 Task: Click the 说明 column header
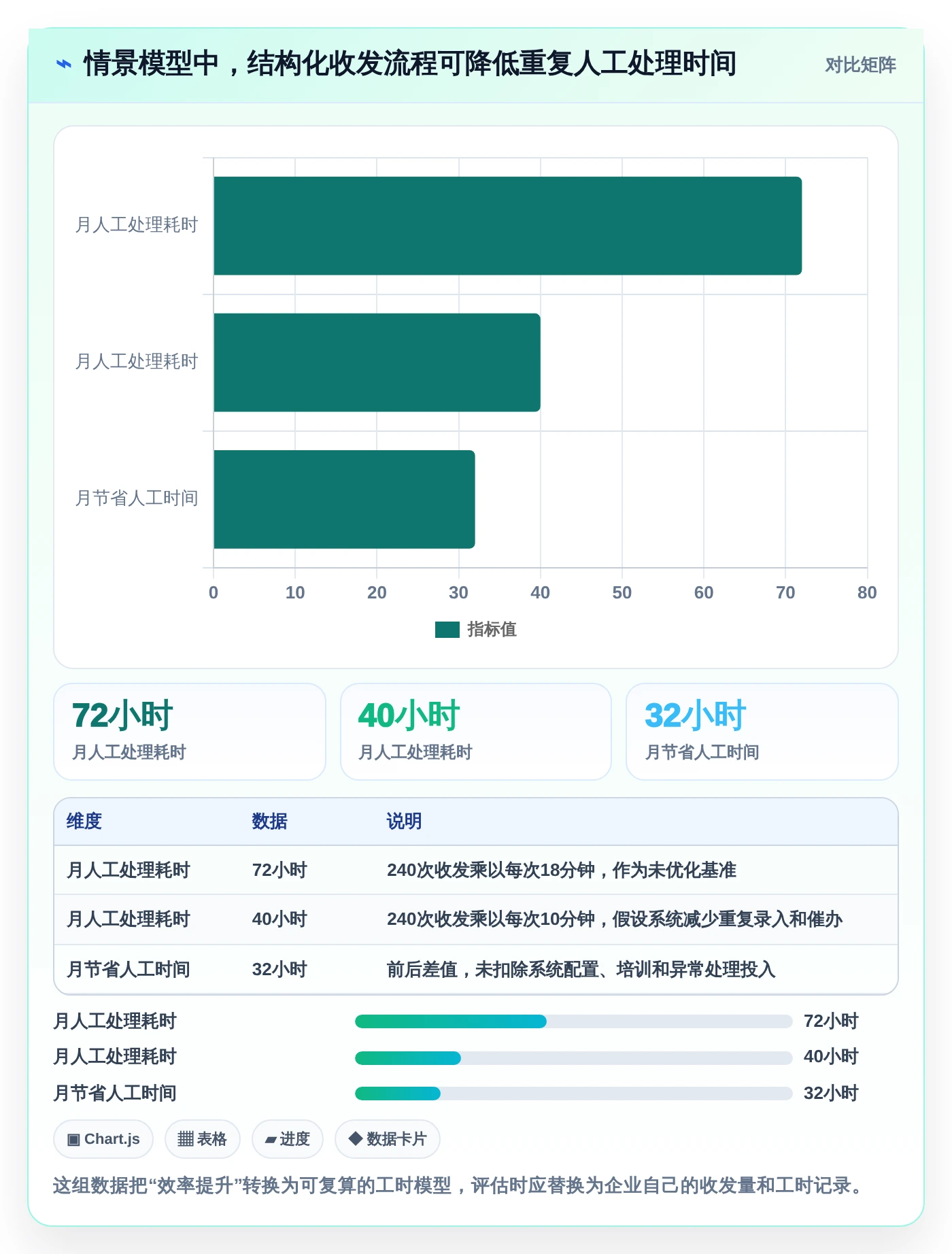point(404,821)
